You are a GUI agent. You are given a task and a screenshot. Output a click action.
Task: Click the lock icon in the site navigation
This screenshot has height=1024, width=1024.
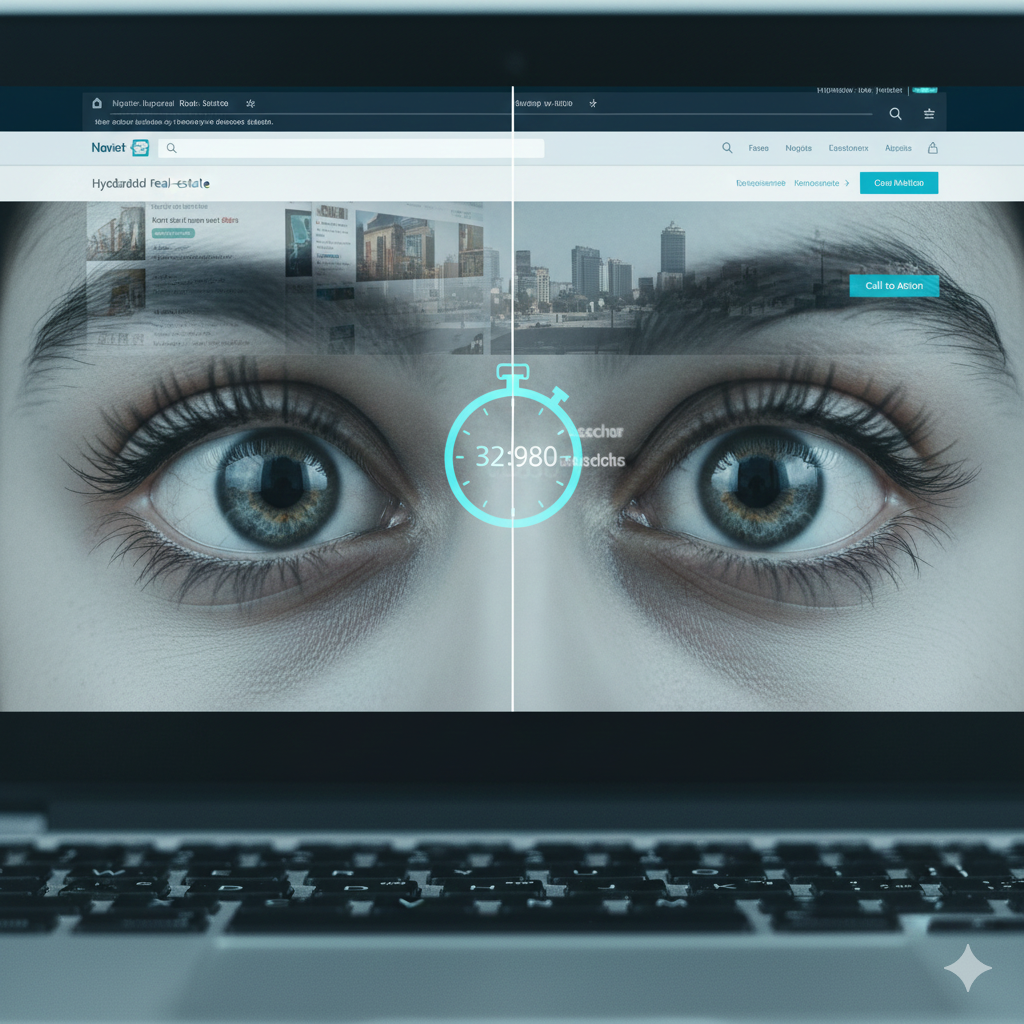(933, 148)
